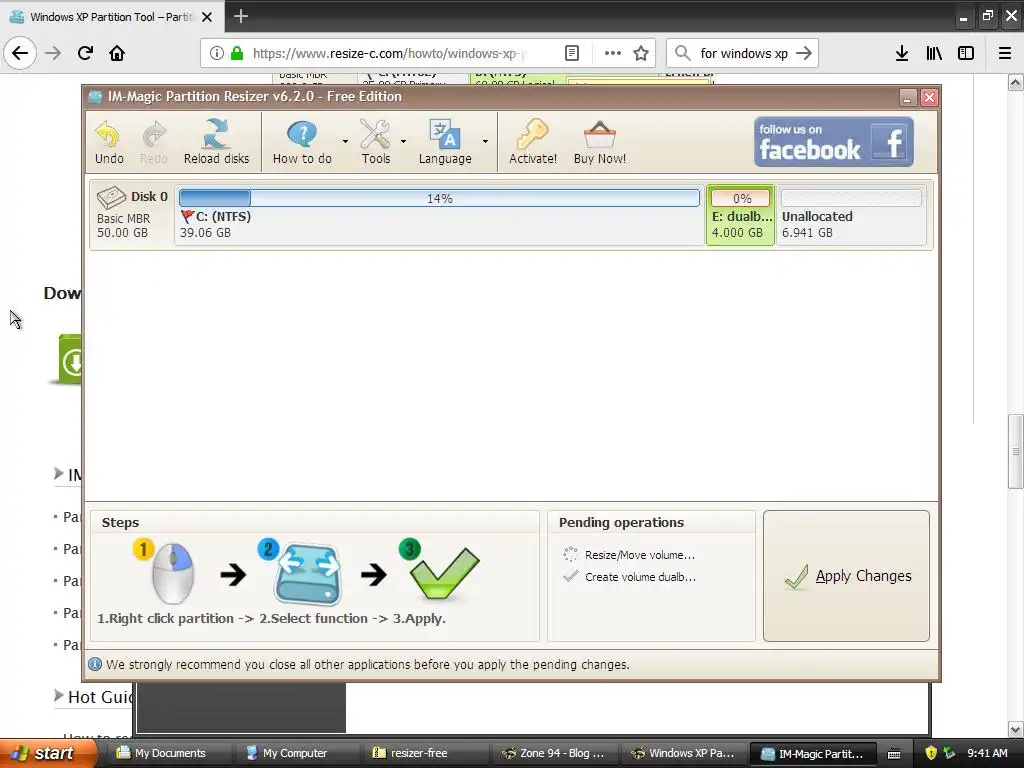1024x768 pixels.
Task: Reload disks using the toolbar icon
Action: (x=216, y=142)
